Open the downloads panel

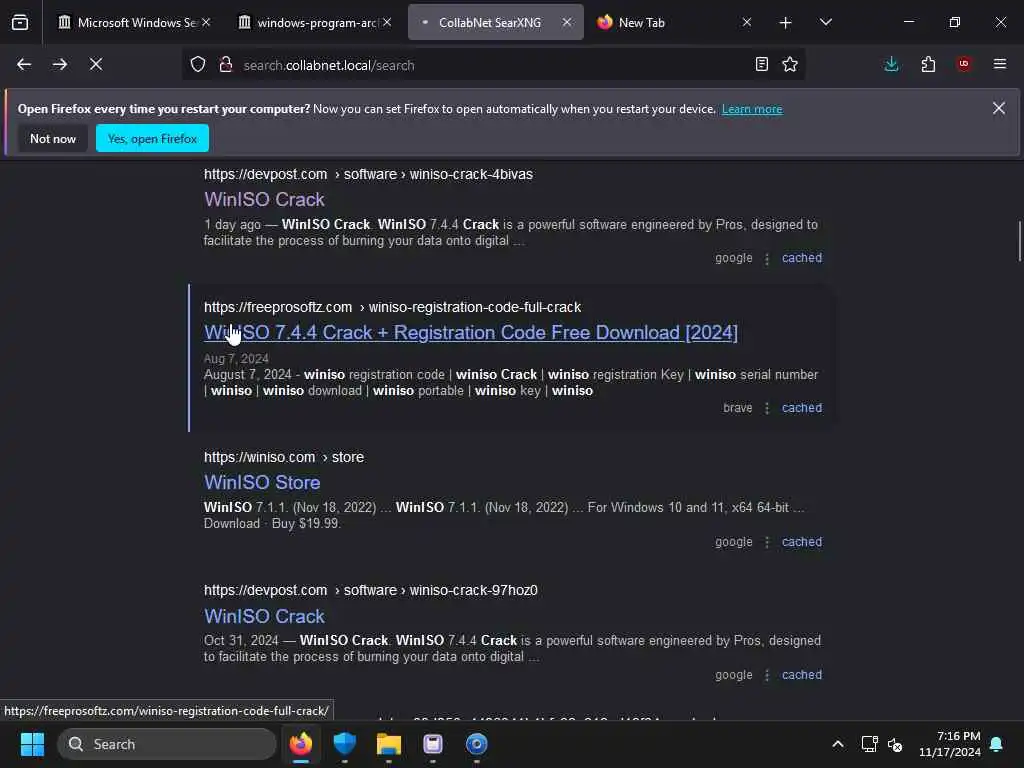pos(891,65)
